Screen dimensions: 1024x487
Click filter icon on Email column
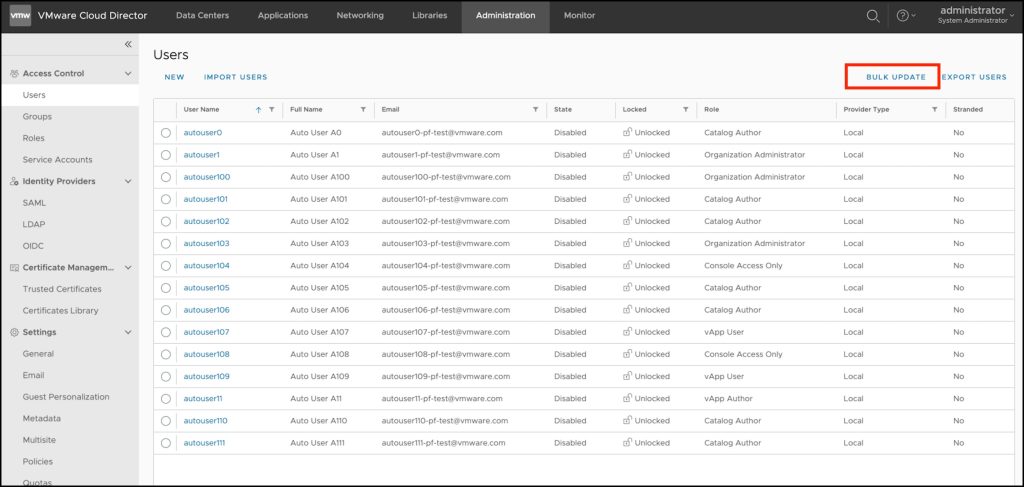point(535,109)
